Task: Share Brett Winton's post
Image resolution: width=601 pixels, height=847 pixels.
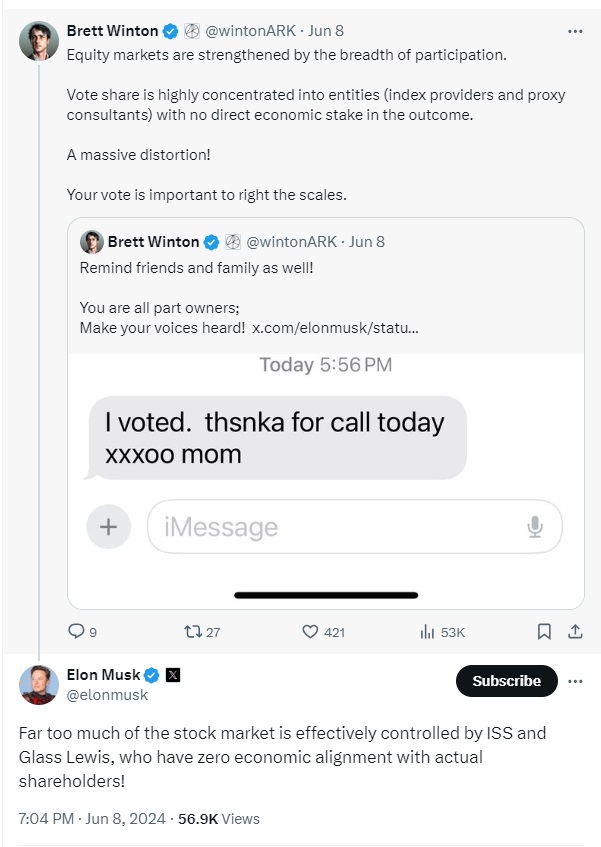Action: pos(575,631)
